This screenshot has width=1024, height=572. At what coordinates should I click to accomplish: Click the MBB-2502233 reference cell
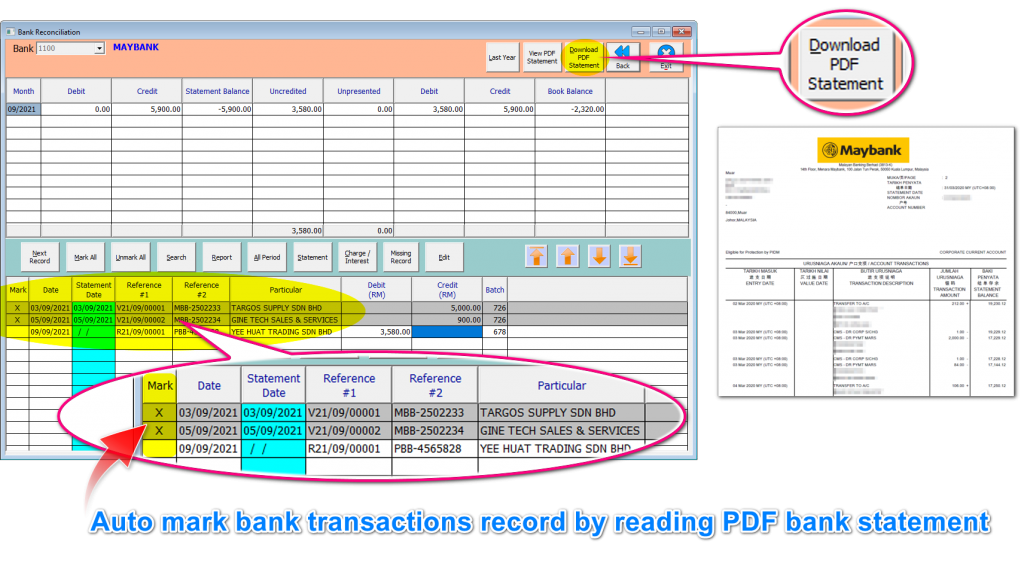201,308
